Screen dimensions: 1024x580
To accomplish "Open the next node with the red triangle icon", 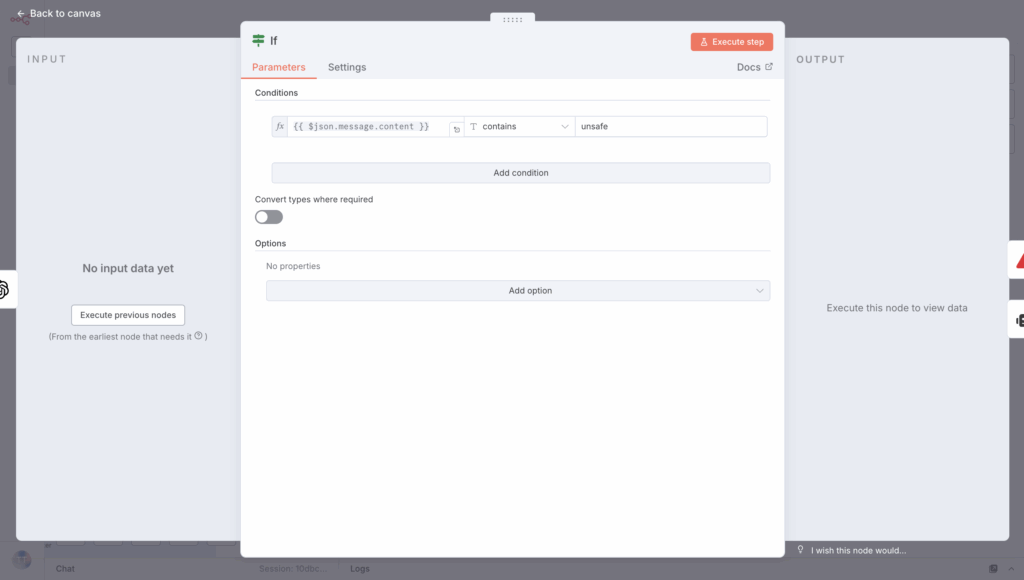I will [1018, 260].
